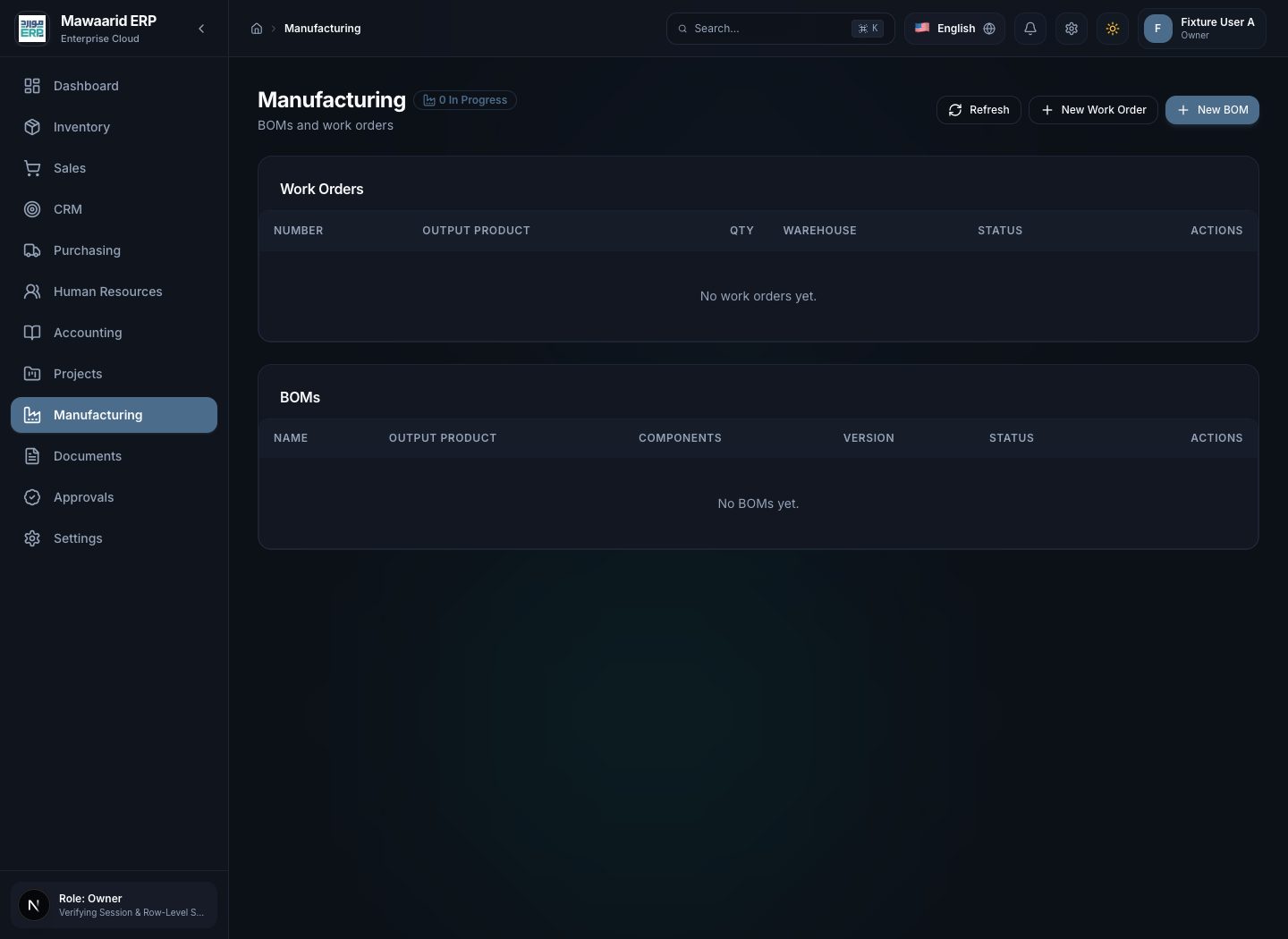Open settings gear in the top bar
1288x939 pixels.
tap(1072, 29)
